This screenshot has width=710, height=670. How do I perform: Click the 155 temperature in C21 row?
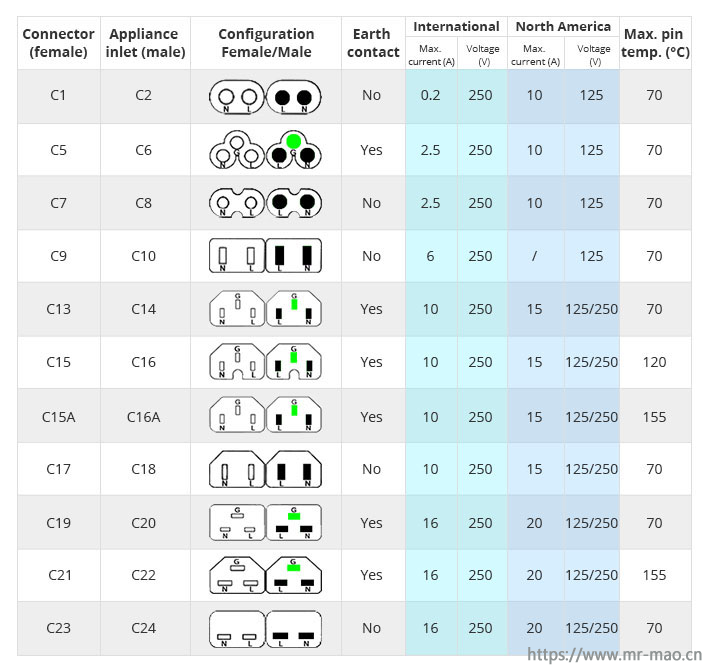coord(654,575)
